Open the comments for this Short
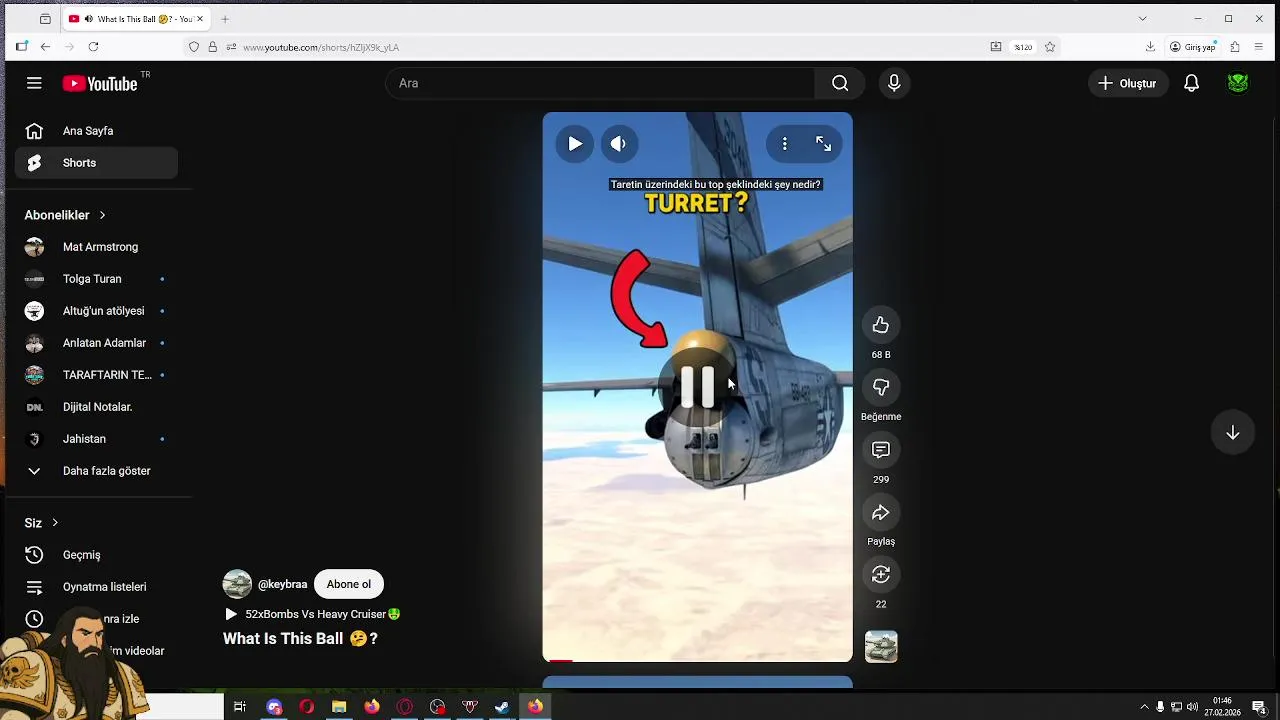1280x720 pixels. (881, 450)
